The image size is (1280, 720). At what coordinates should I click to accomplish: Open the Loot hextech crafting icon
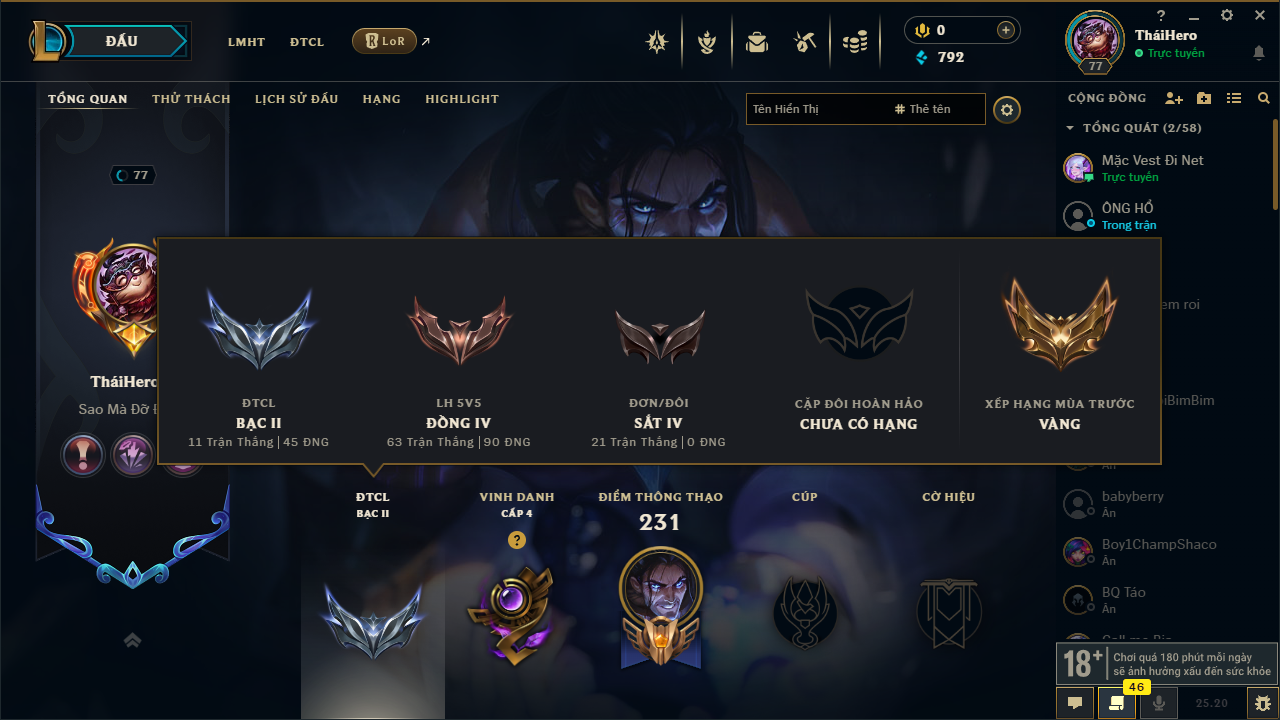805,42
